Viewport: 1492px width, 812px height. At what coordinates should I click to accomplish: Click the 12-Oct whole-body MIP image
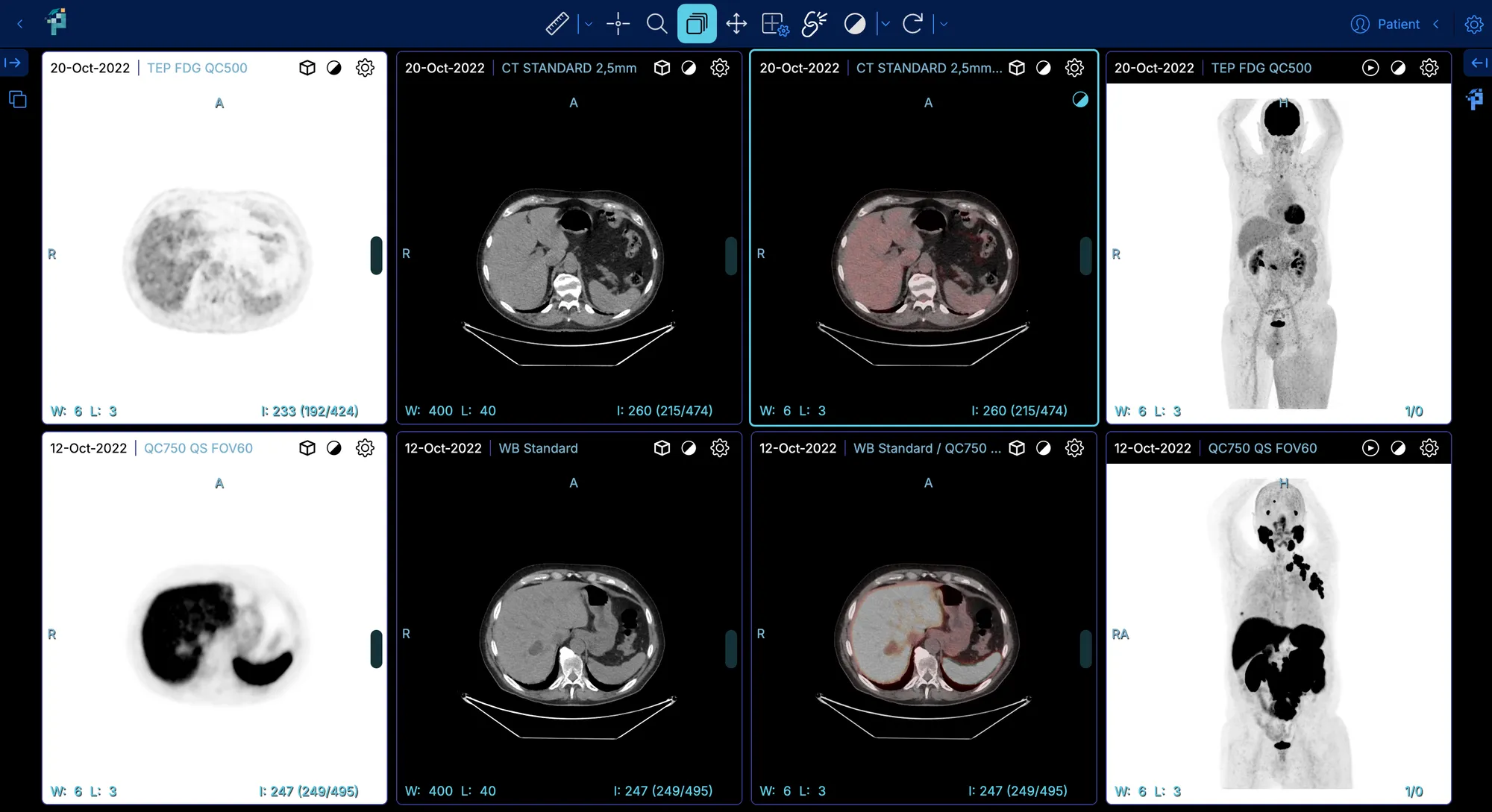1279,634
